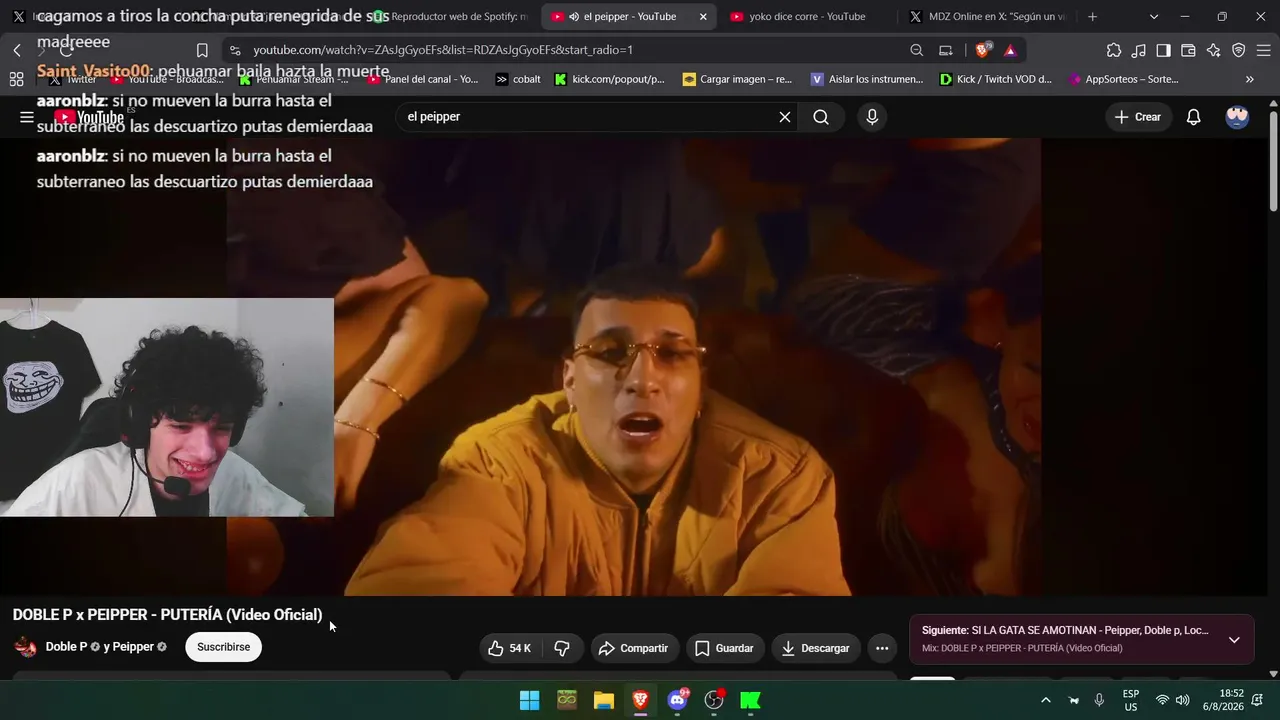This screenshot has width=1280, height=720.
Task: Run the YouTube search with magnifier button
Action: pos(821,117)
